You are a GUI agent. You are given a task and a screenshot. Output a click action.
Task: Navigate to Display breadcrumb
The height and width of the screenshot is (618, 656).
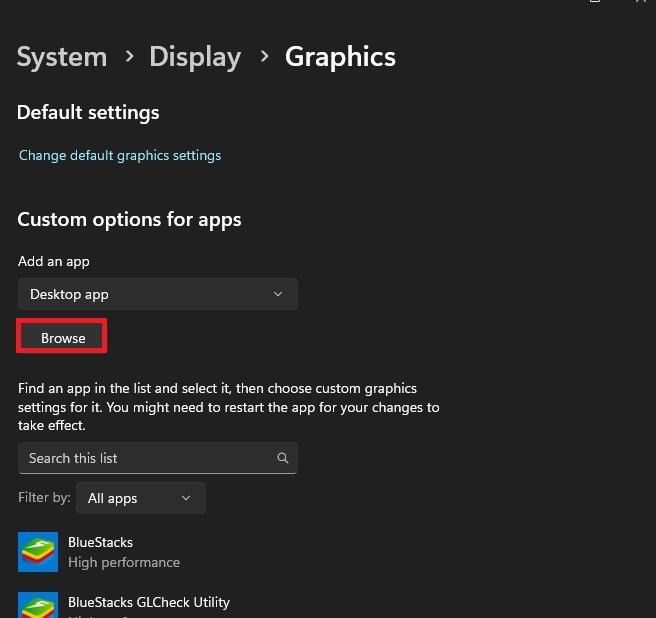pos(195,57)
